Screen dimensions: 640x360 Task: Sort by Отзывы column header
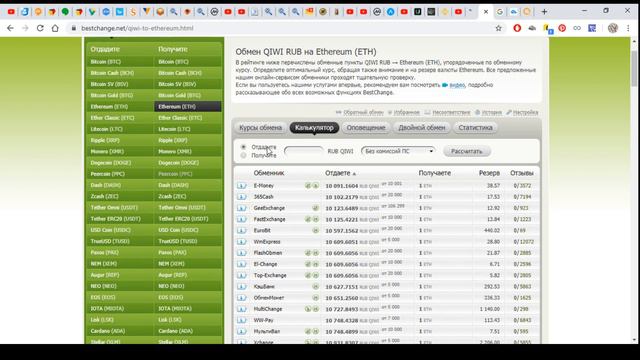[522, 173]
